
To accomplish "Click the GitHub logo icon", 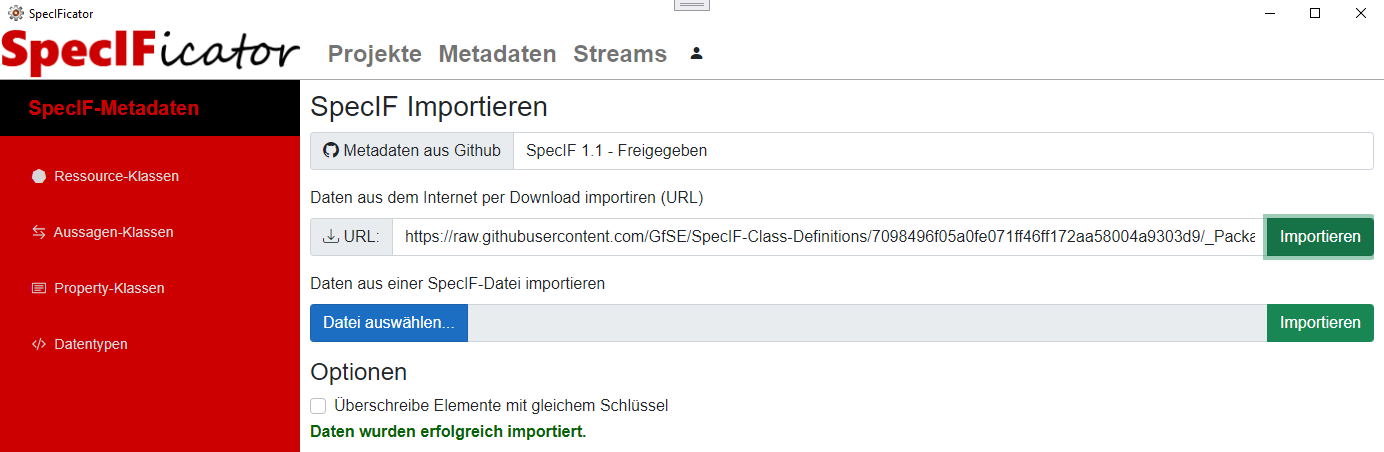I will click(331, 151).
